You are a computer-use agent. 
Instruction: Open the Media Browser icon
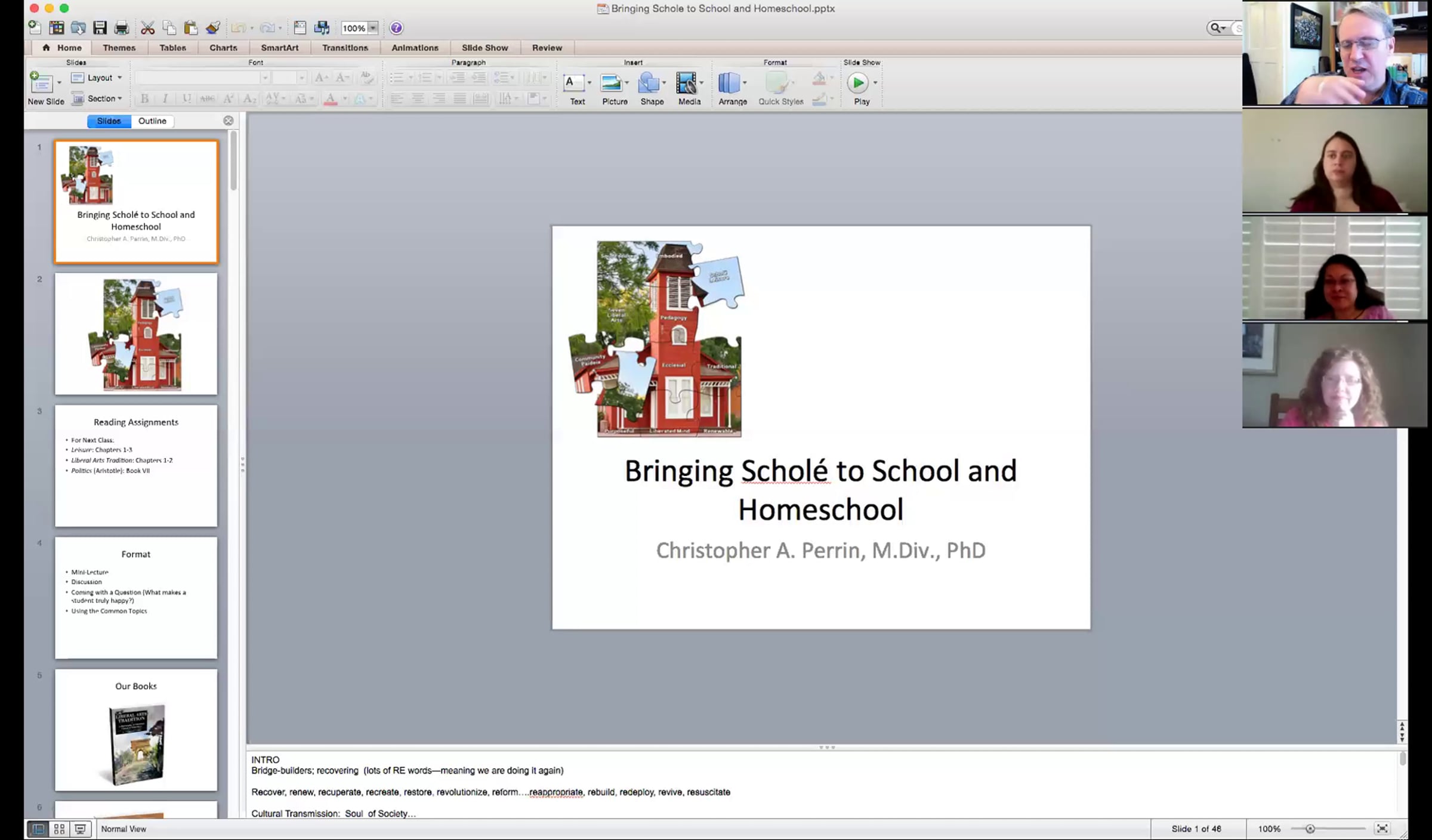(x=322, y=27)
